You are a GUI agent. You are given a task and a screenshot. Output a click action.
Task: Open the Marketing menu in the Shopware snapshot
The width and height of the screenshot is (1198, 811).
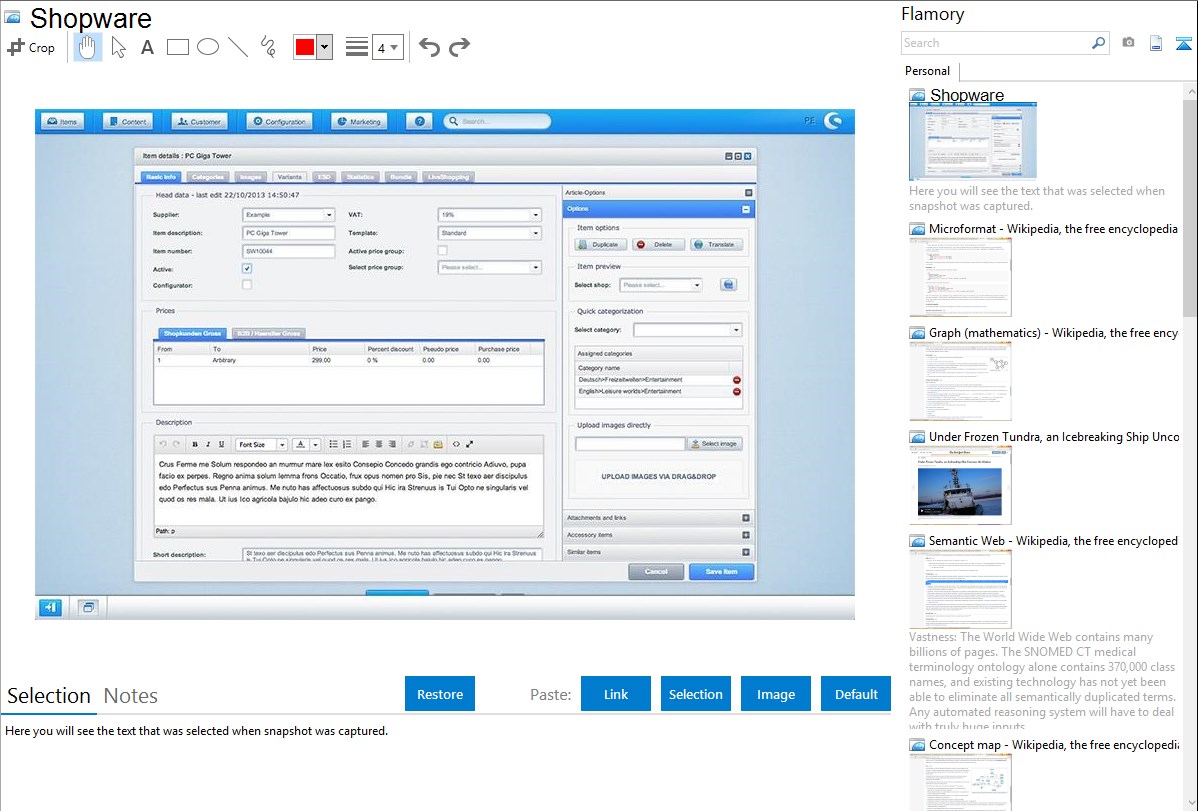359,122
